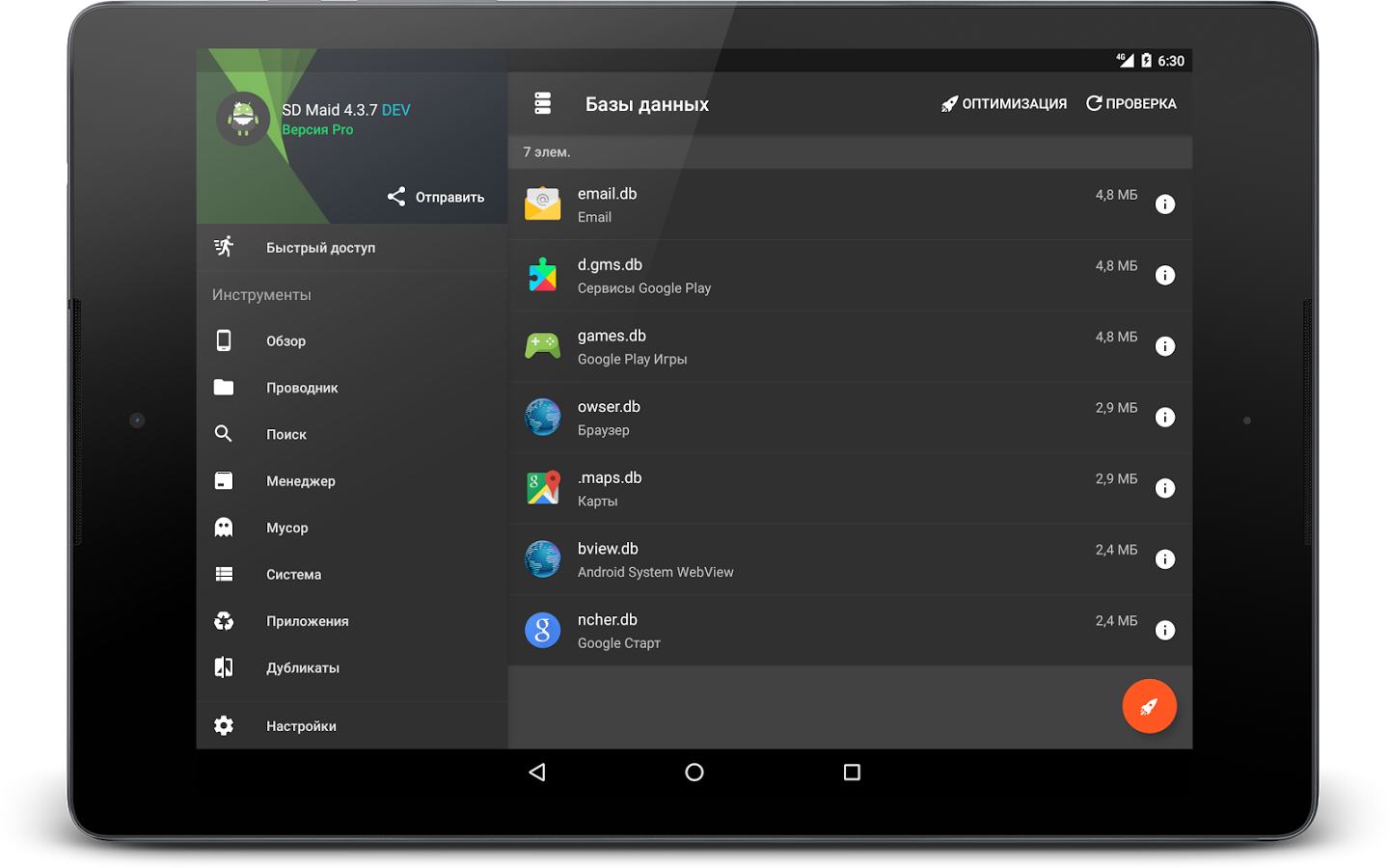This screenshot has height=868, width=1388.
Task: Select the Менеджер menu item
Action: (x=352, y=481)
